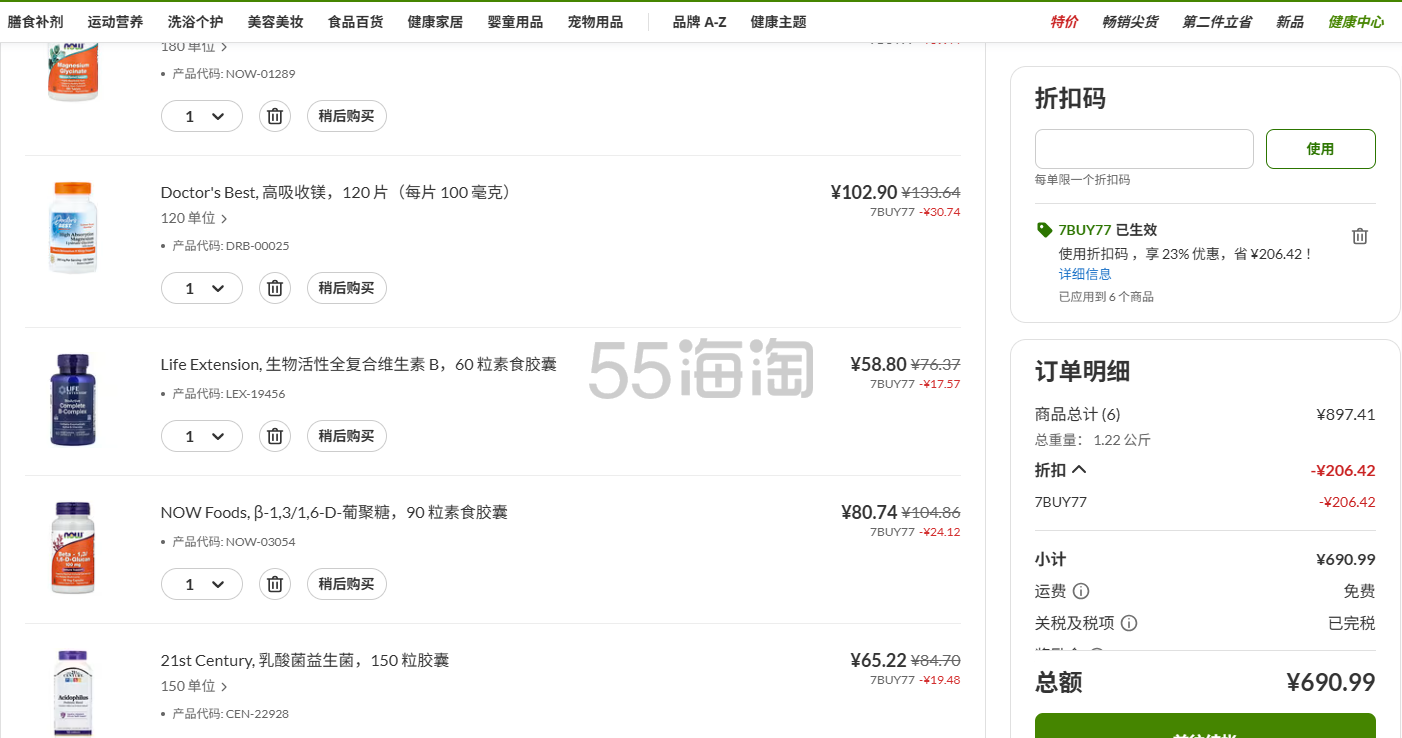This screenshot has width=1402, height=738.
Task: Save the NOW Foods Beta-Glucan item for later
Action: [346, 584]
